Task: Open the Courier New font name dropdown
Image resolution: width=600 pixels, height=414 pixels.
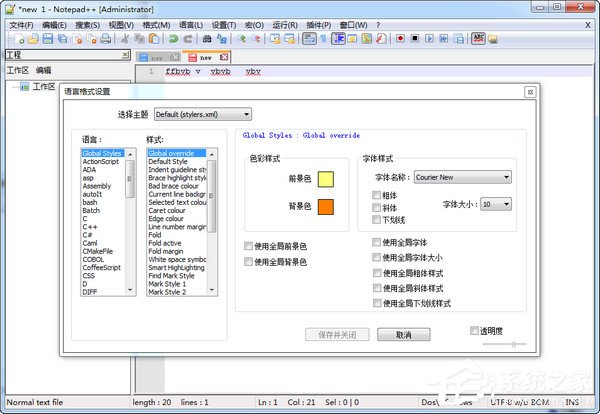Action: (x=463, y=177)
